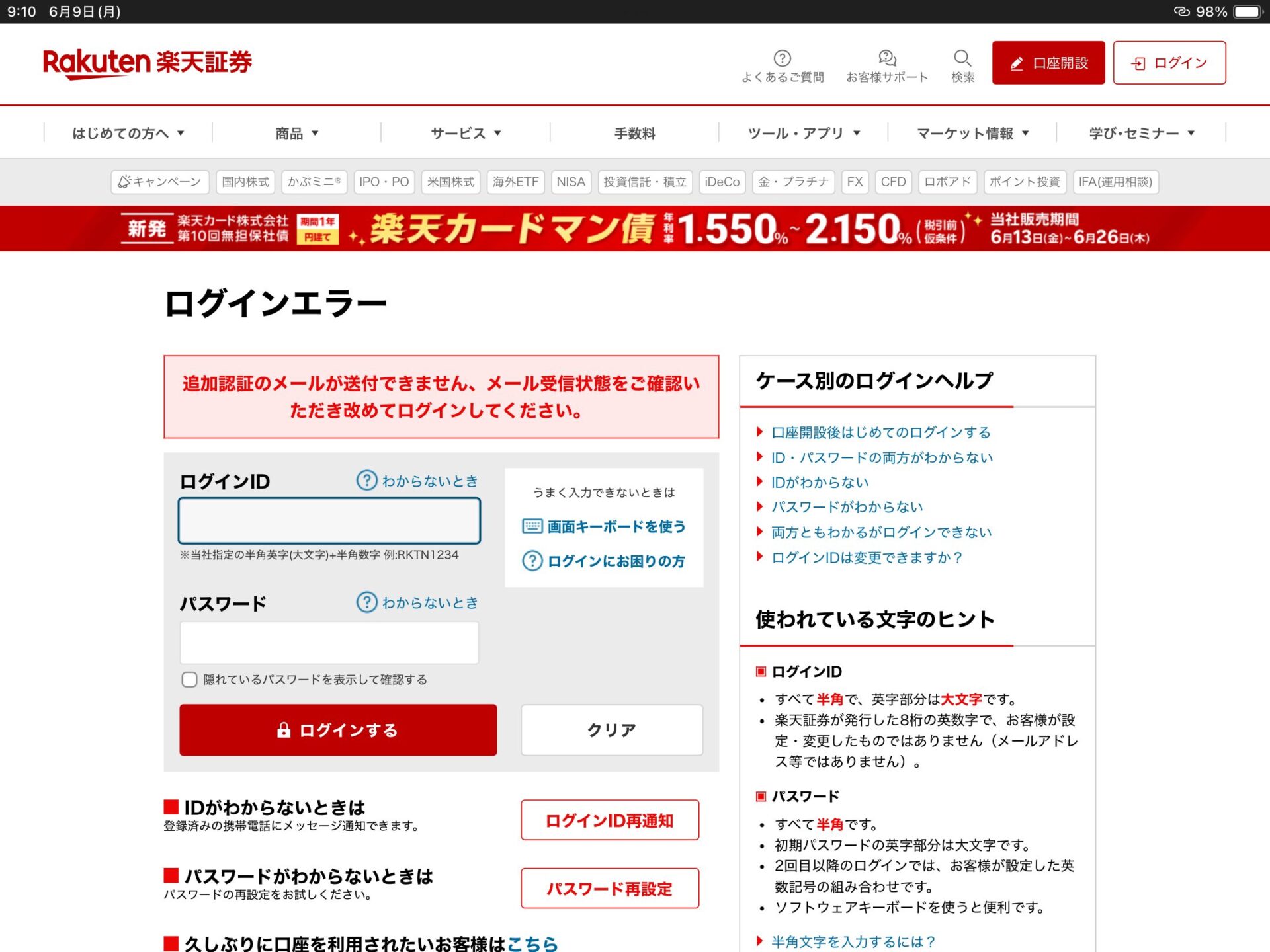The height and width of the screenshot is (952, 1270).
Task: Expand the 商品 dropdown menu
Action: 297,133
